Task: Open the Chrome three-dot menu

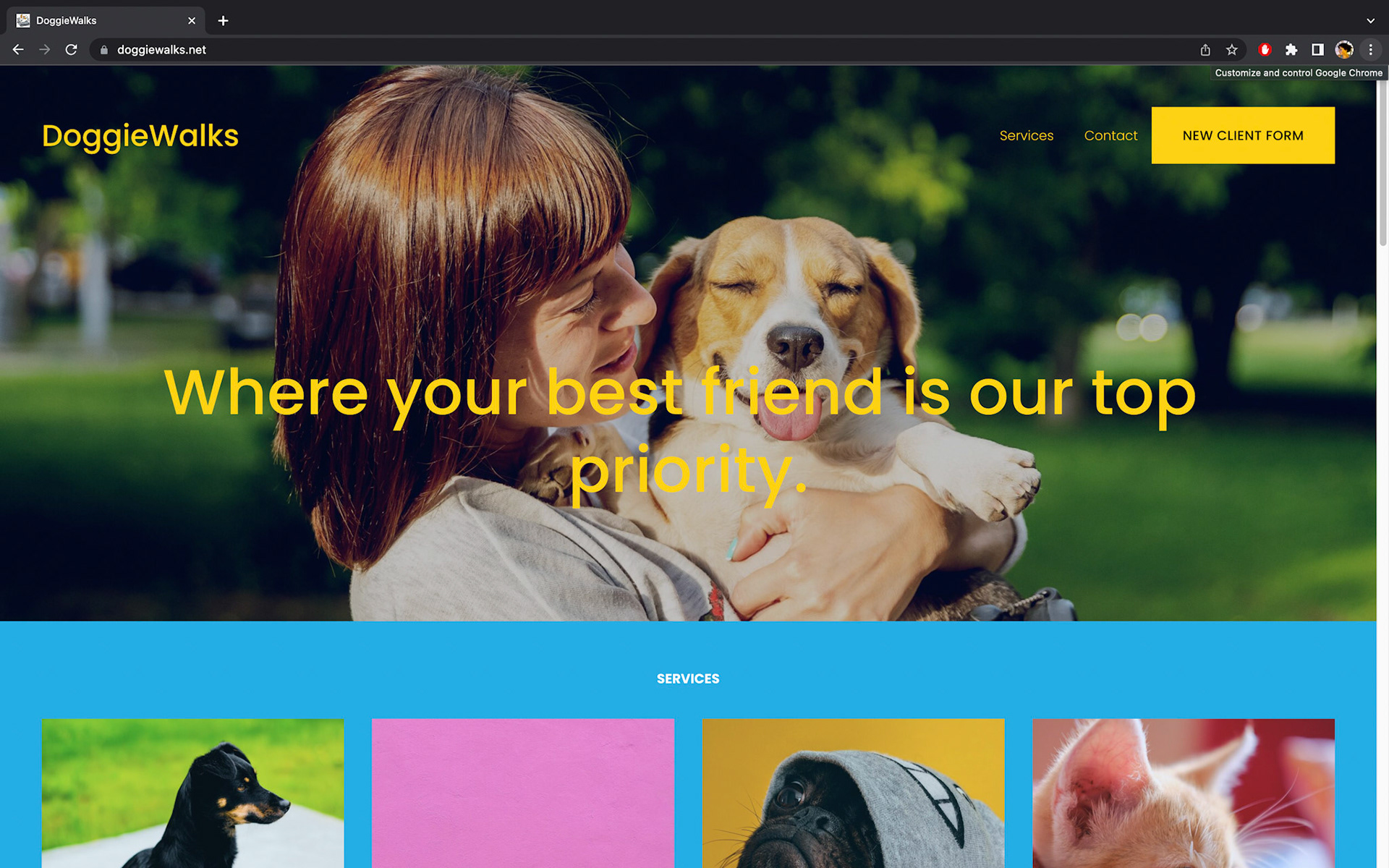Action: [1370, 50]
